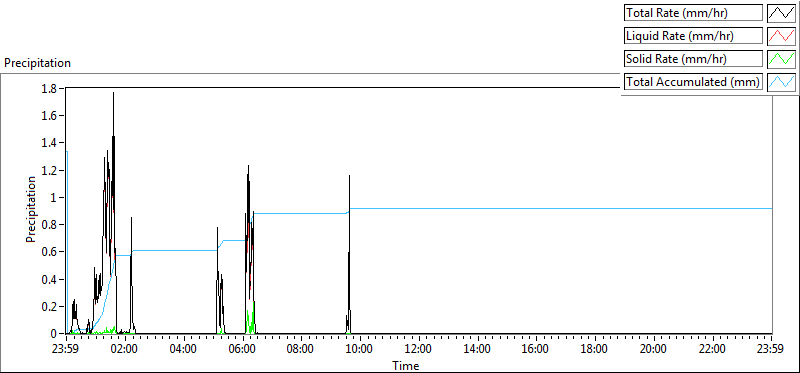Click the Total Rate black line-style icon
Viewport: 800px width, 373px height.
click(x=781, y=12)
